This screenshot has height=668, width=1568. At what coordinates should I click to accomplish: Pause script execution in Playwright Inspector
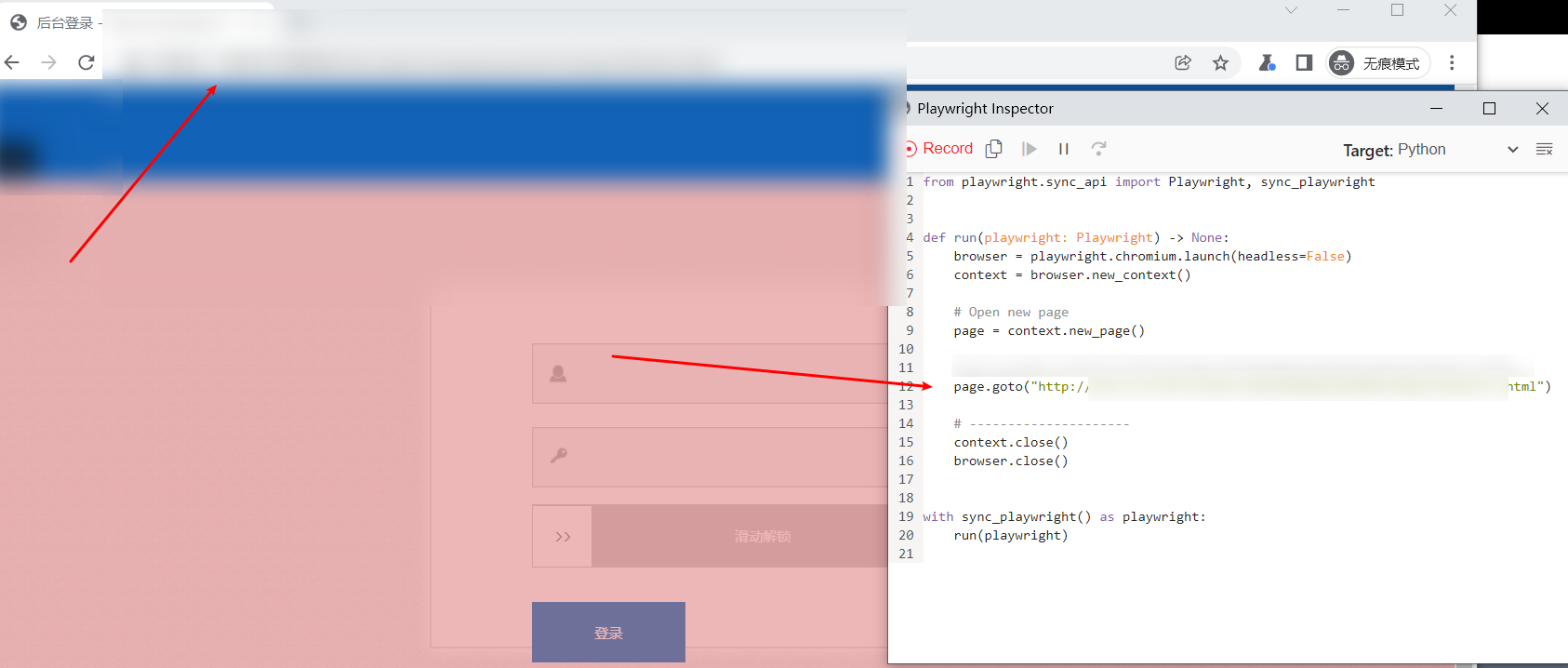pos(1064,149)
